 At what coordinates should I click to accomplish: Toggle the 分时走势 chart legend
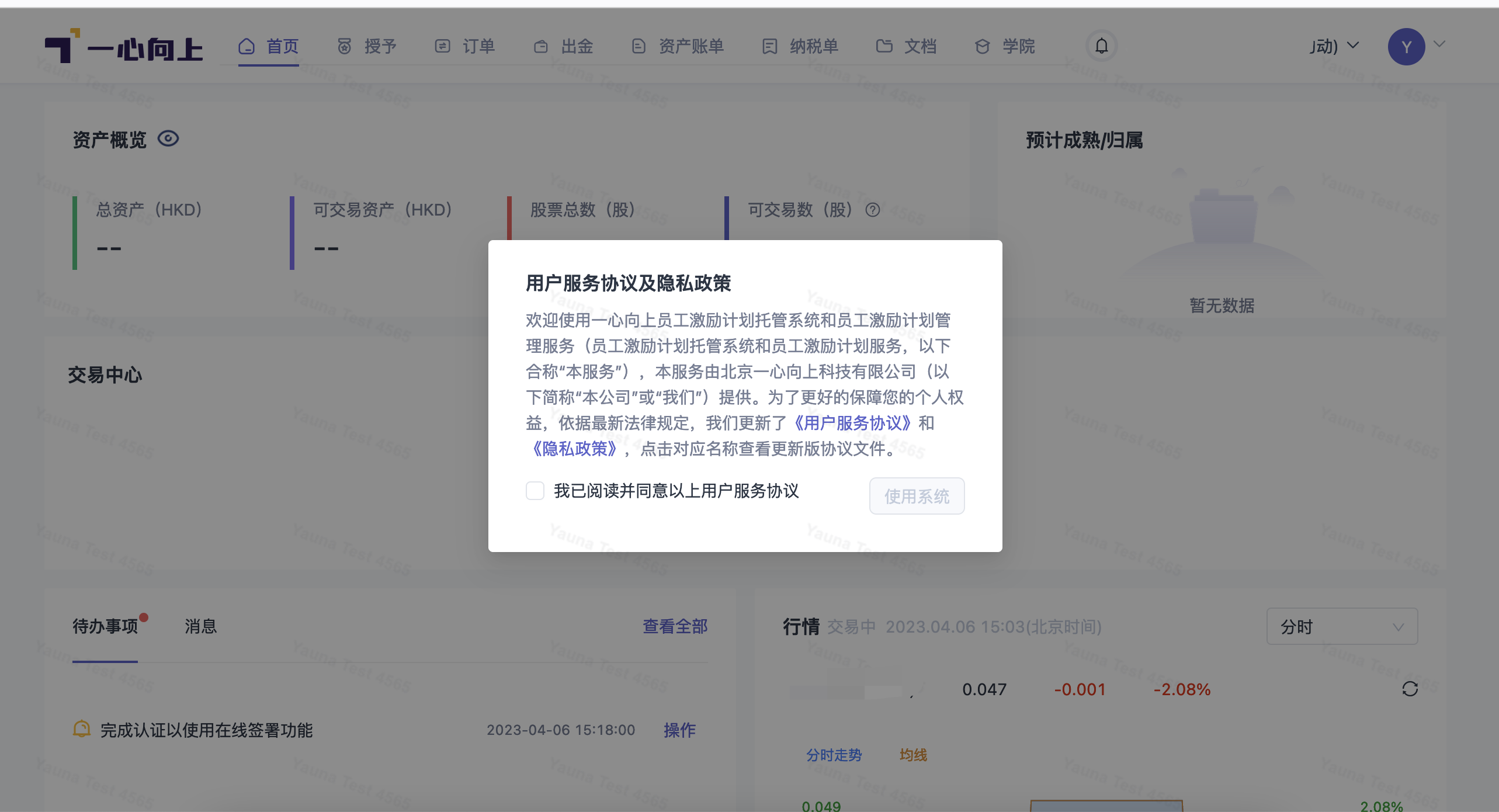pyautogui.click(x=834, y=755)
